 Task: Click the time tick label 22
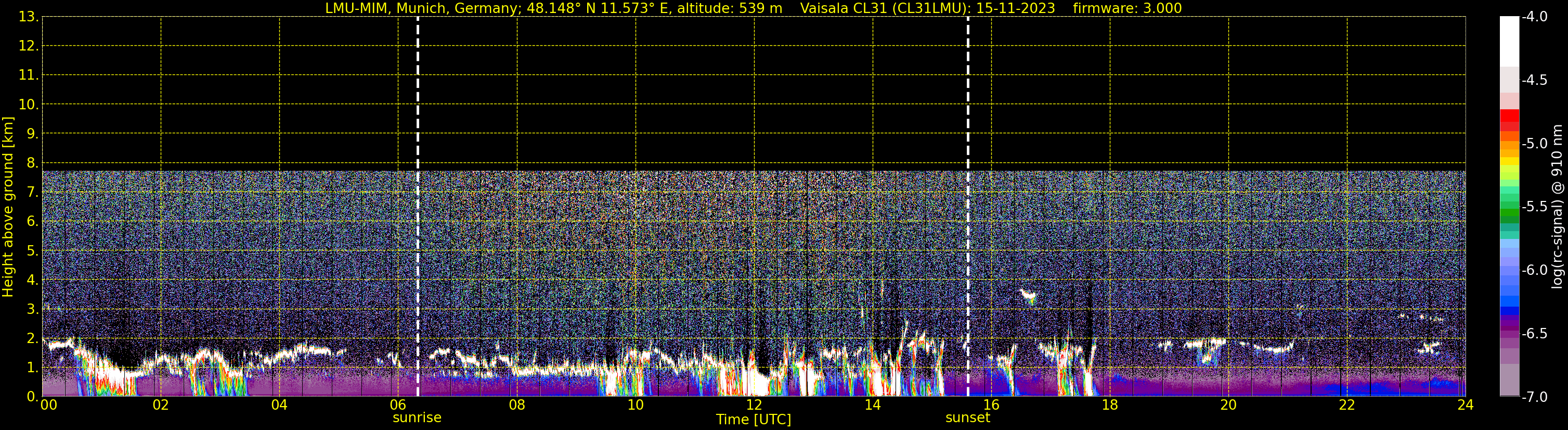click(x=1347, y=406)
